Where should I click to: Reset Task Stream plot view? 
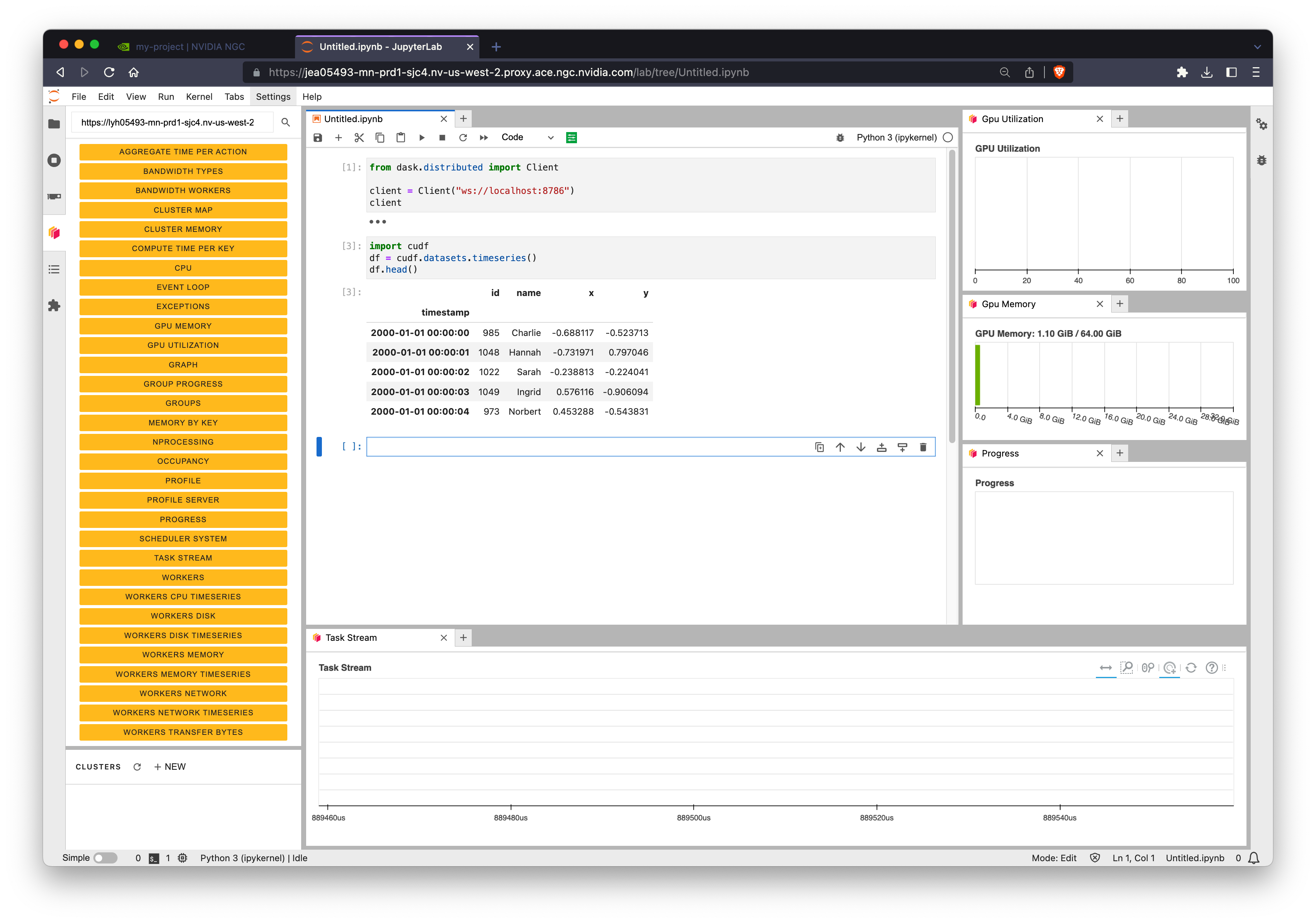pos(1191,668)
